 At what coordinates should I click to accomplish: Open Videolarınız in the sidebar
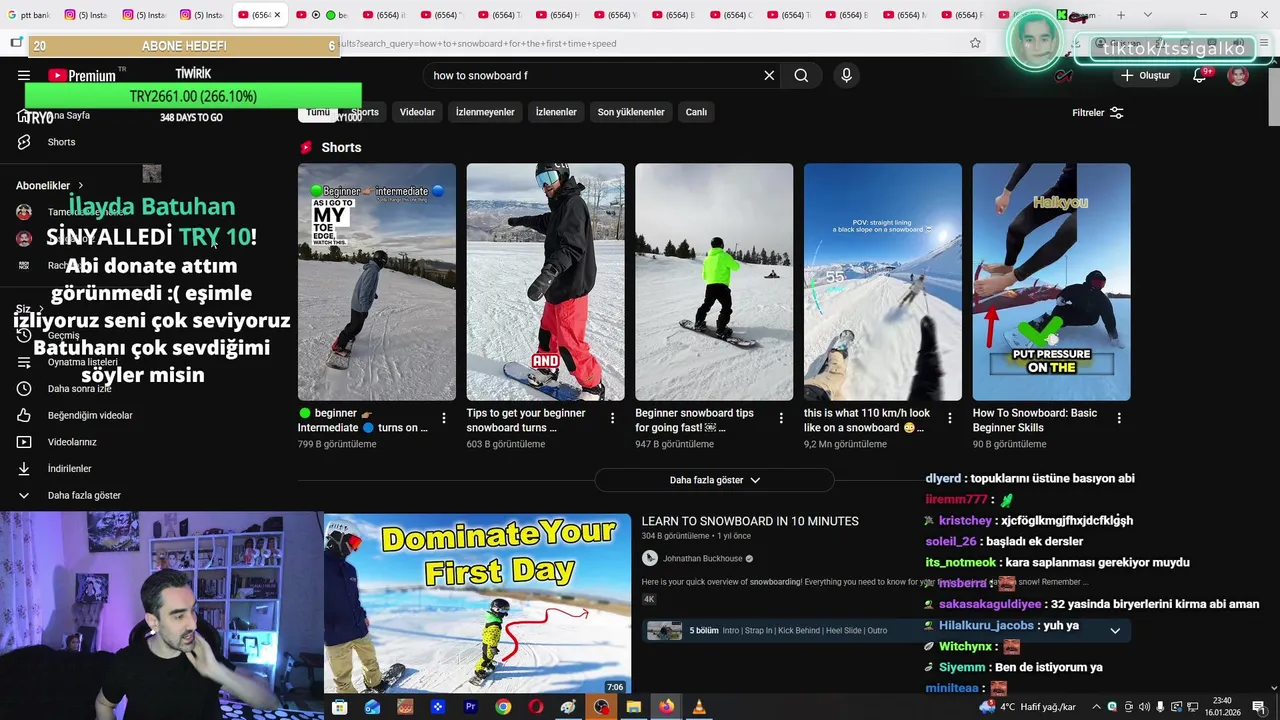(72, 442)
